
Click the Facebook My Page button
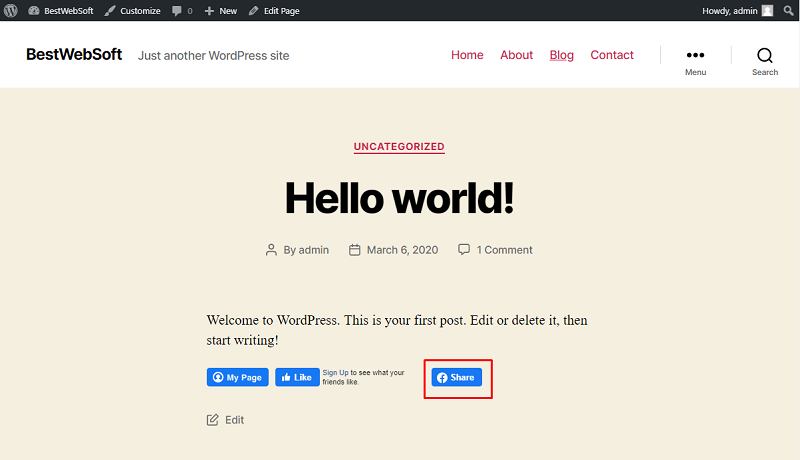click(x=238, y=377)
